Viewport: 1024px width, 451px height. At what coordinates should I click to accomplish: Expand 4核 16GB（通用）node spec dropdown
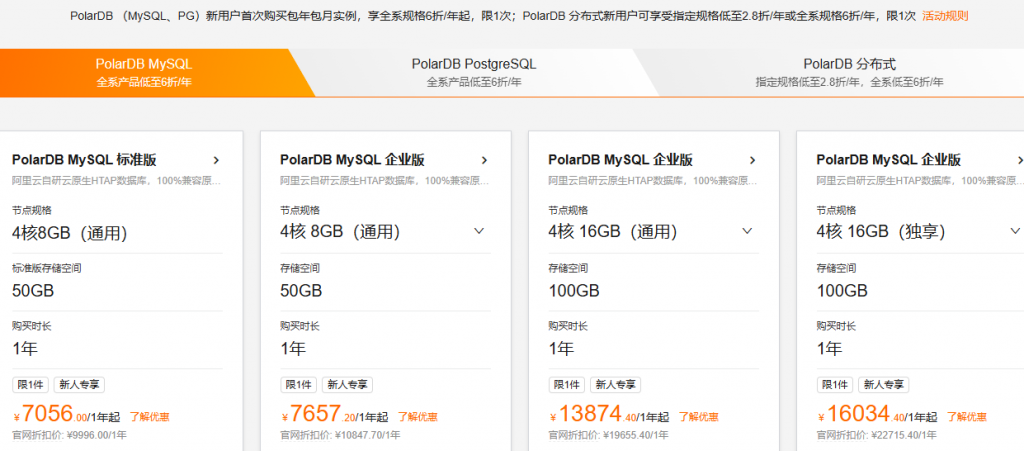click(x=747, y=231)
